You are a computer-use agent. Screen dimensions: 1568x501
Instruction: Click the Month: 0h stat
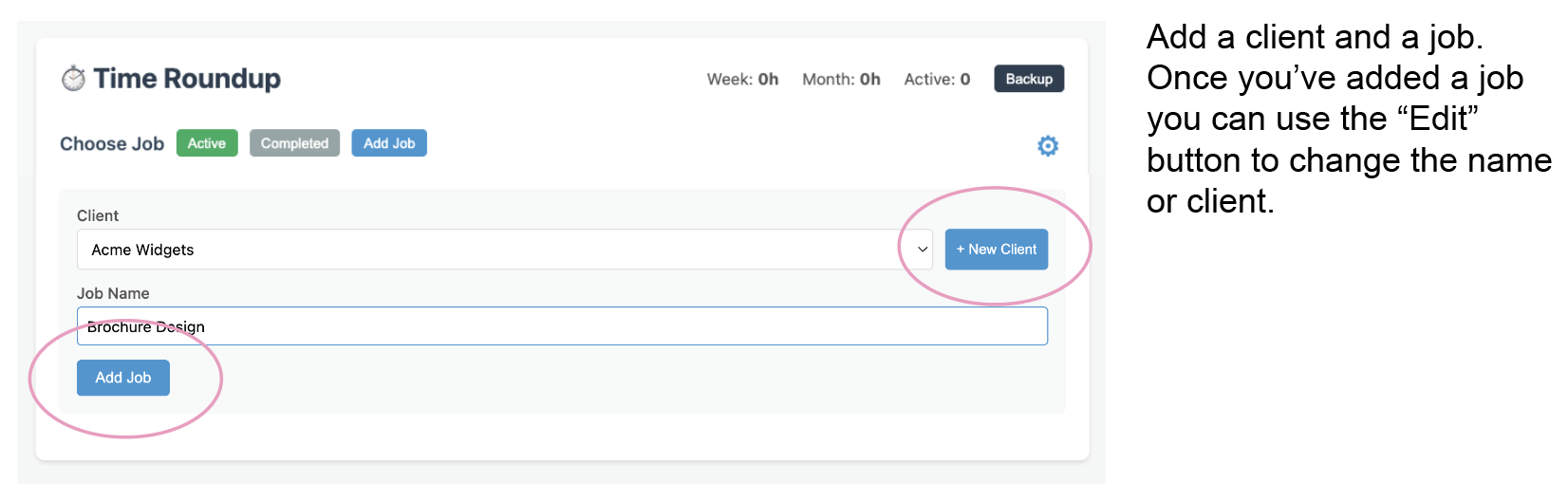pyautogui.click(x=841, y=79)
